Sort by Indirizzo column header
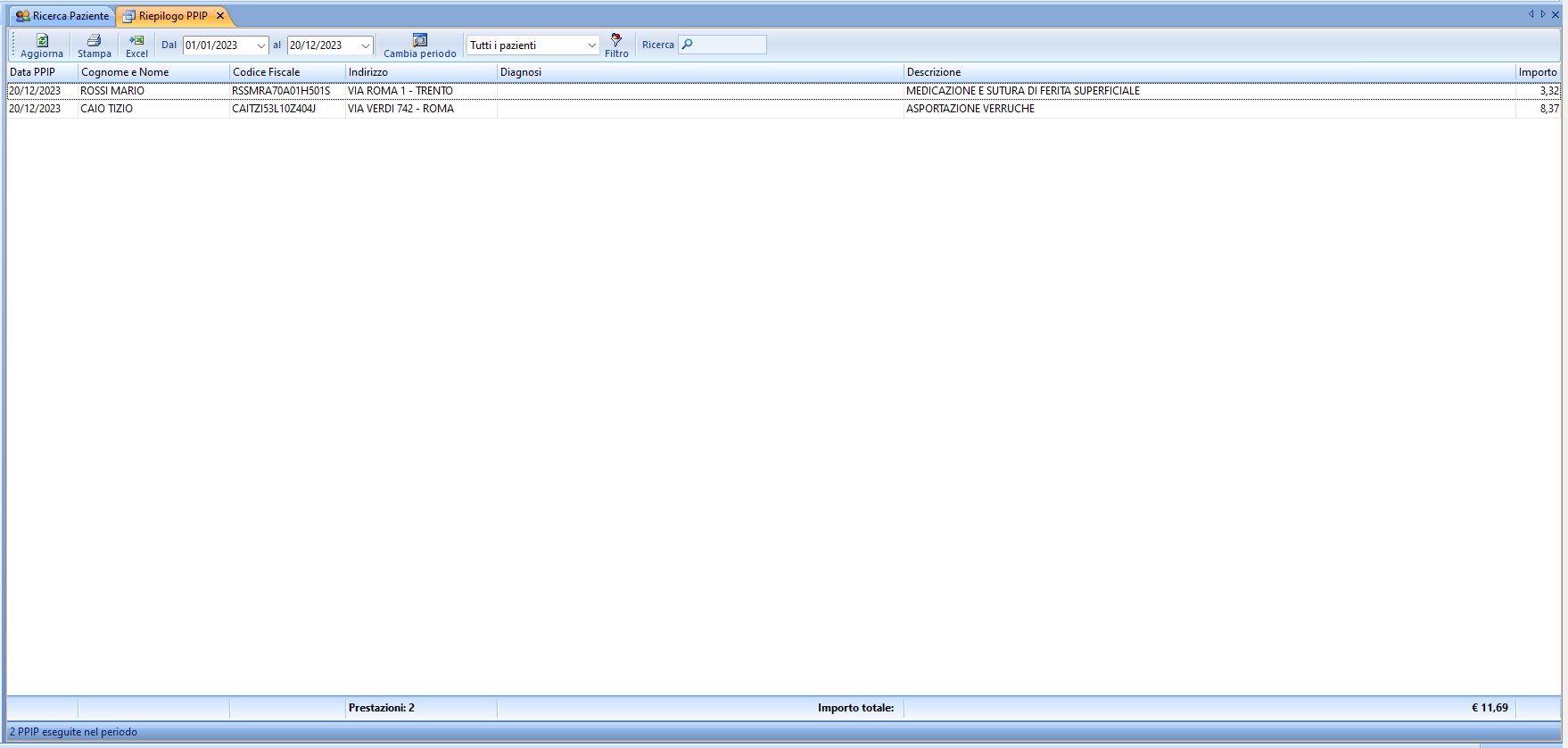 point(421,72)
